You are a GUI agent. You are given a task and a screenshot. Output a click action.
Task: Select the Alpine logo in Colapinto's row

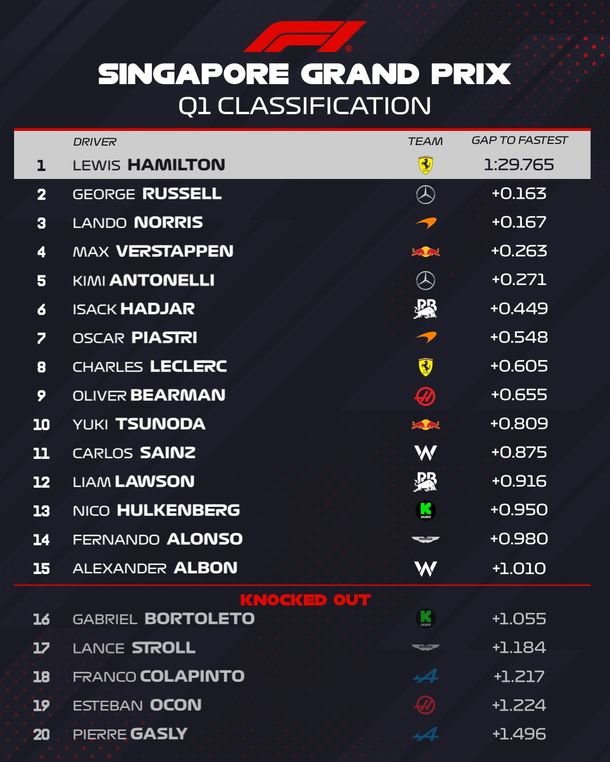[x=425, y=677]
